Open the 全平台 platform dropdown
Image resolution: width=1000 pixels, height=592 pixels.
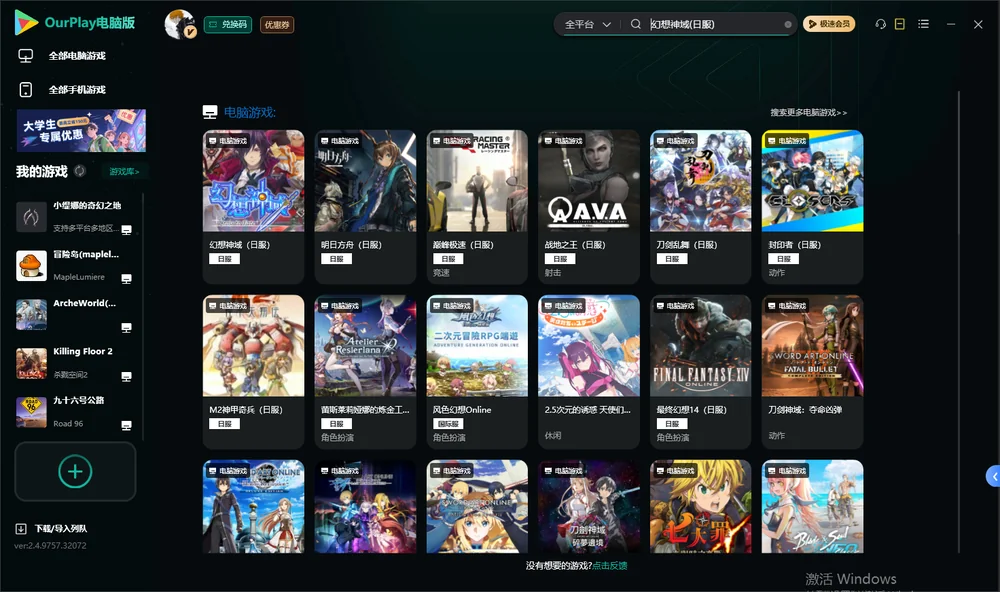[587, 24]
